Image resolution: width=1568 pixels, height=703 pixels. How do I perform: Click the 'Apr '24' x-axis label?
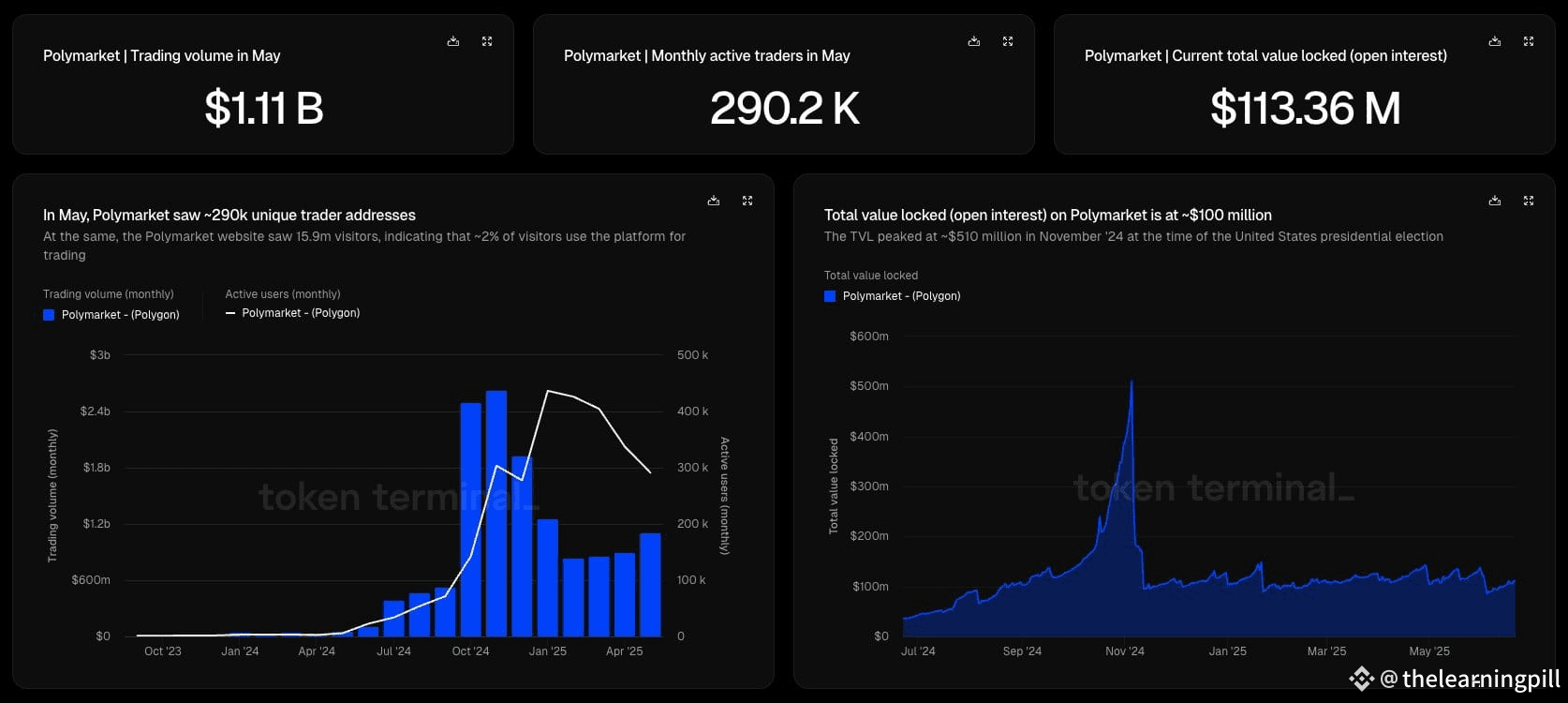coord(317,651)
